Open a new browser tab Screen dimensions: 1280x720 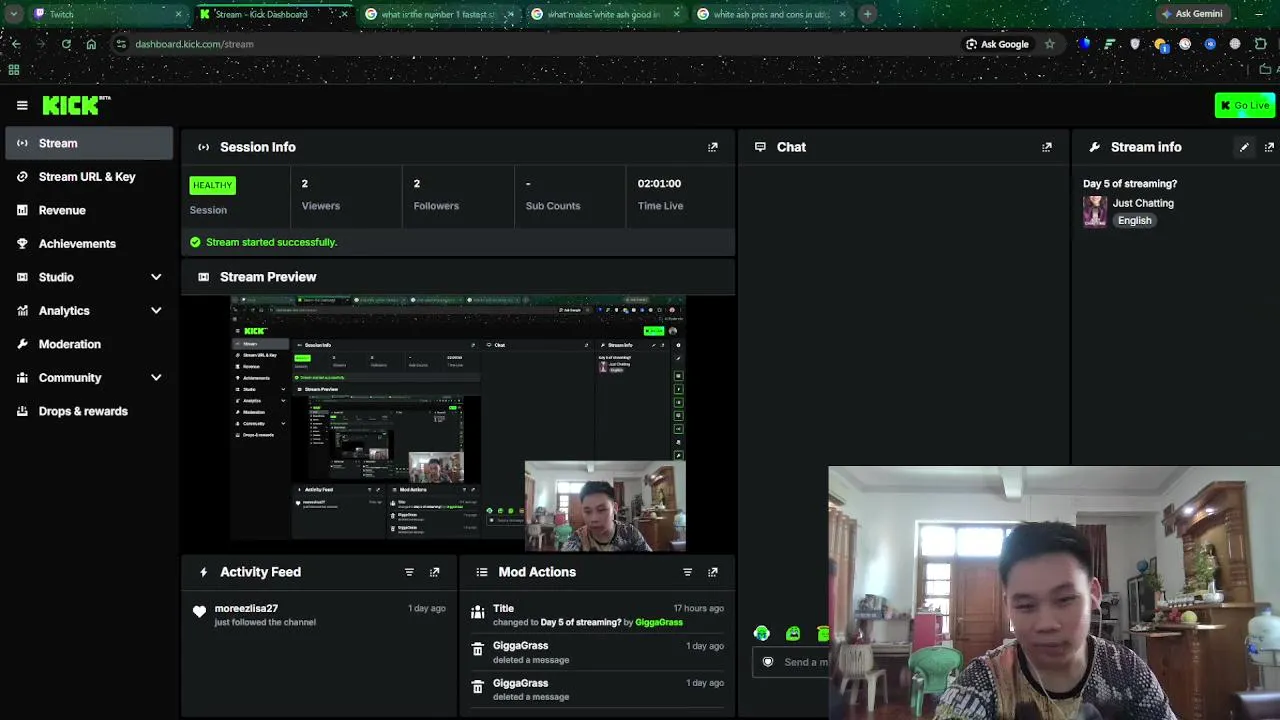click(867, 14)
